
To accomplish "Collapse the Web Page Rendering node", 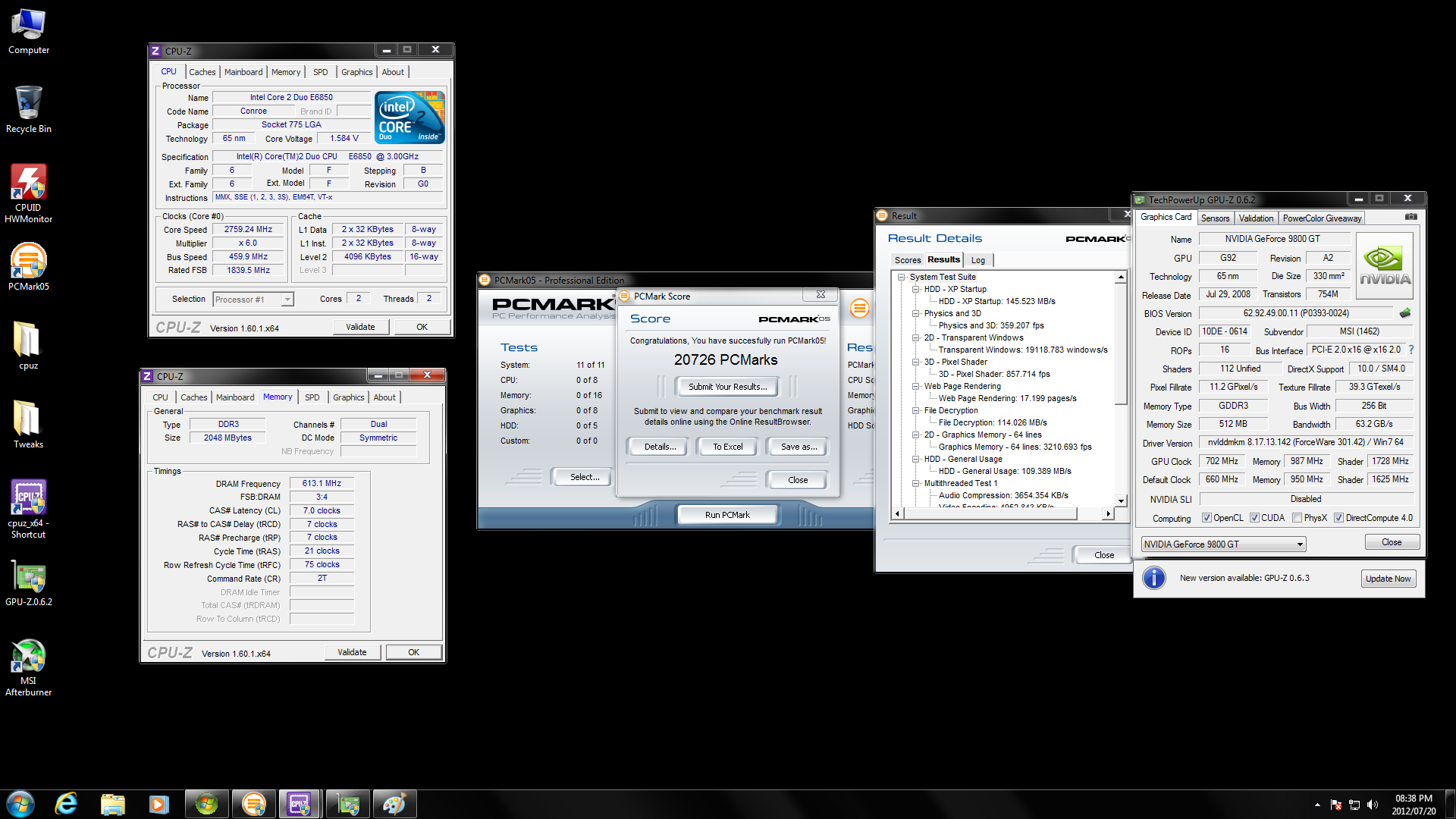I will 915,387.
